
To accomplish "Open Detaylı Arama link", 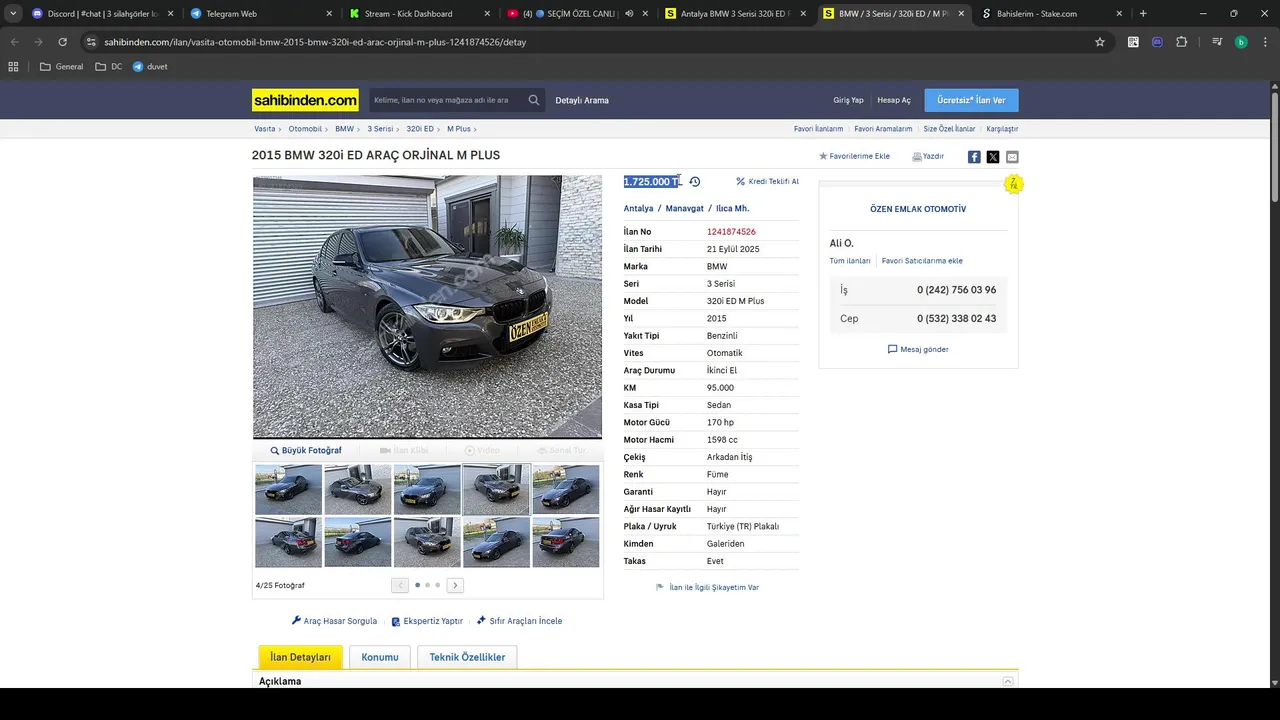I will (x=582, y=100).
